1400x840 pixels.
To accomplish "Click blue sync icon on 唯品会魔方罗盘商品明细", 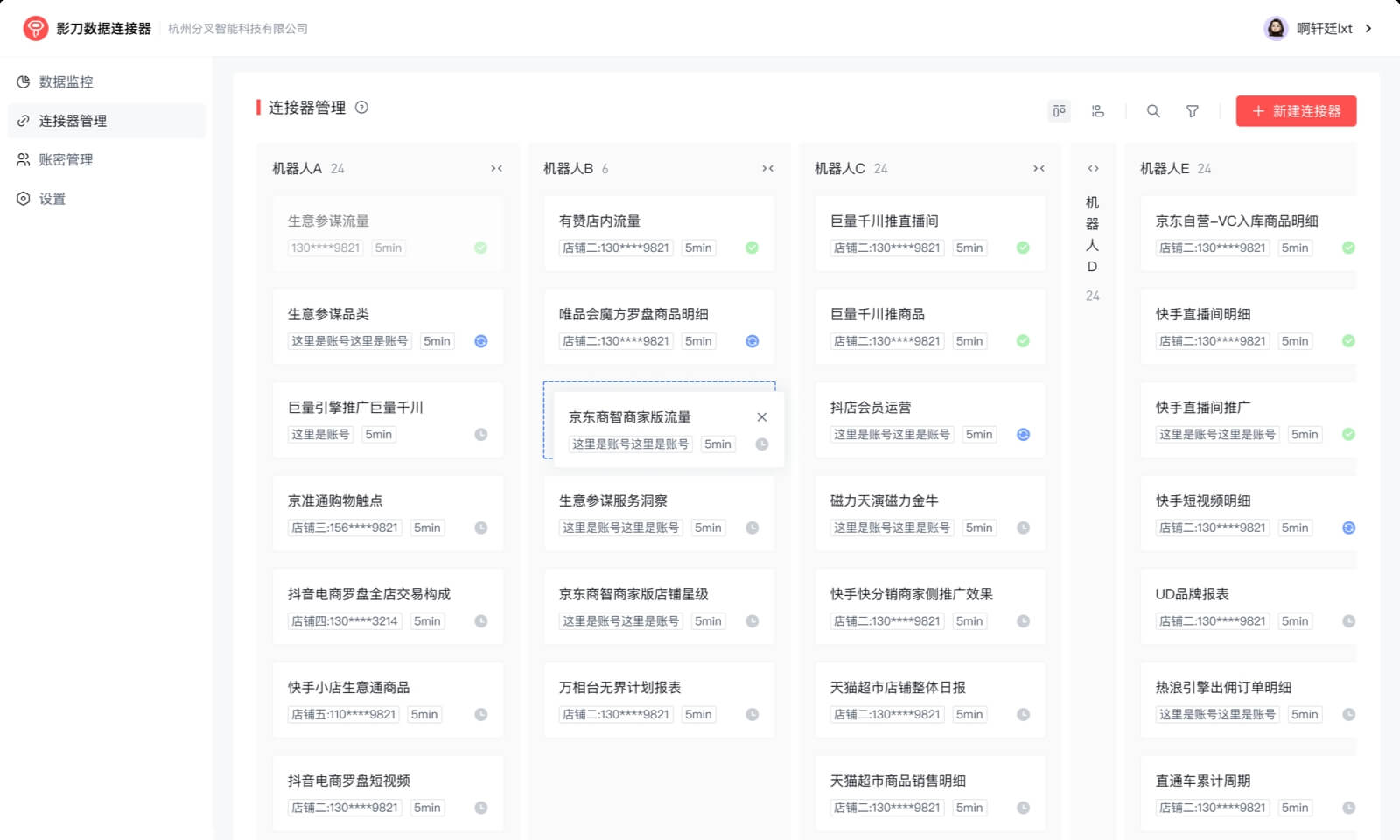I will coord(752,341).
